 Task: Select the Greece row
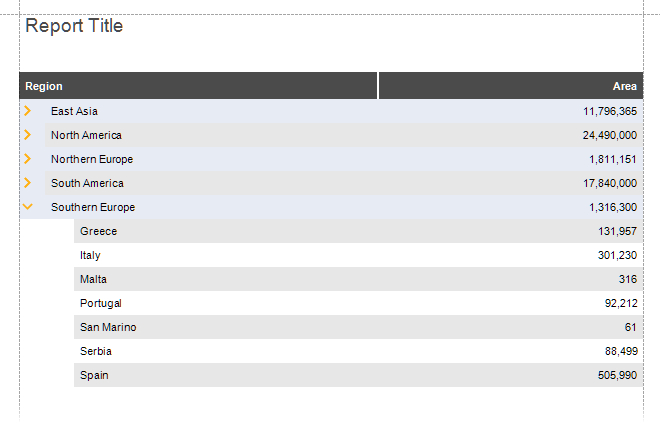click(358, 231)
